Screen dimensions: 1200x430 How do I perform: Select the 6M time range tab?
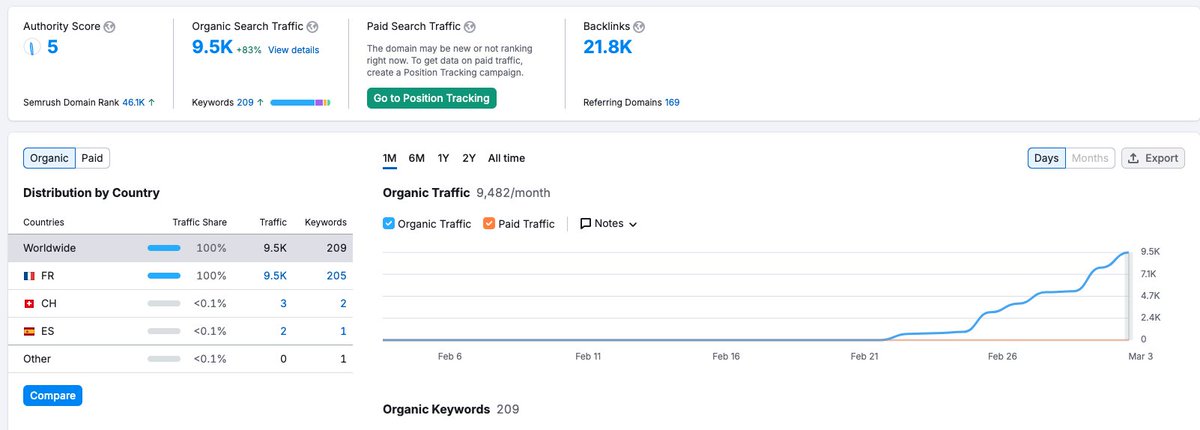[417, 158]
